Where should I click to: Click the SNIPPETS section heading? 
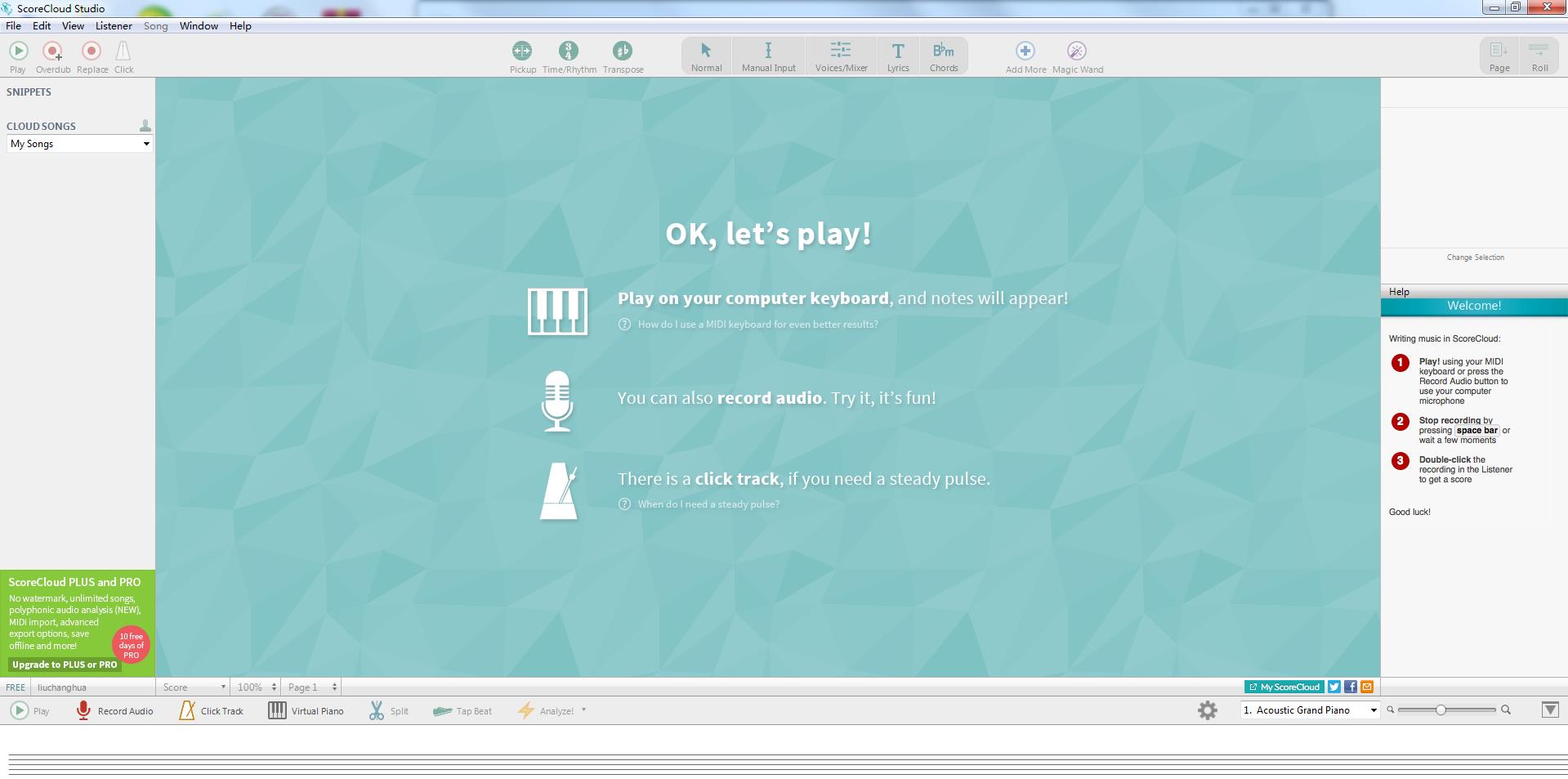29,92
